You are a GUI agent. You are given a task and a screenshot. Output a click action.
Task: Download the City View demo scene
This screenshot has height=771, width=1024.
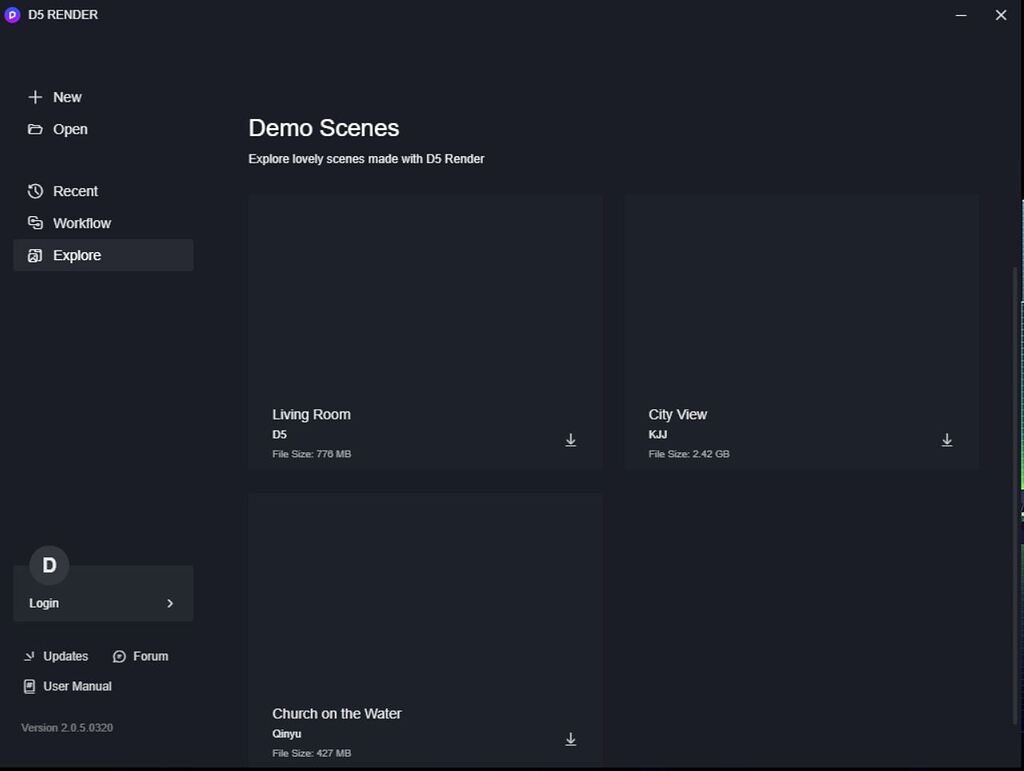coord(947,439)
